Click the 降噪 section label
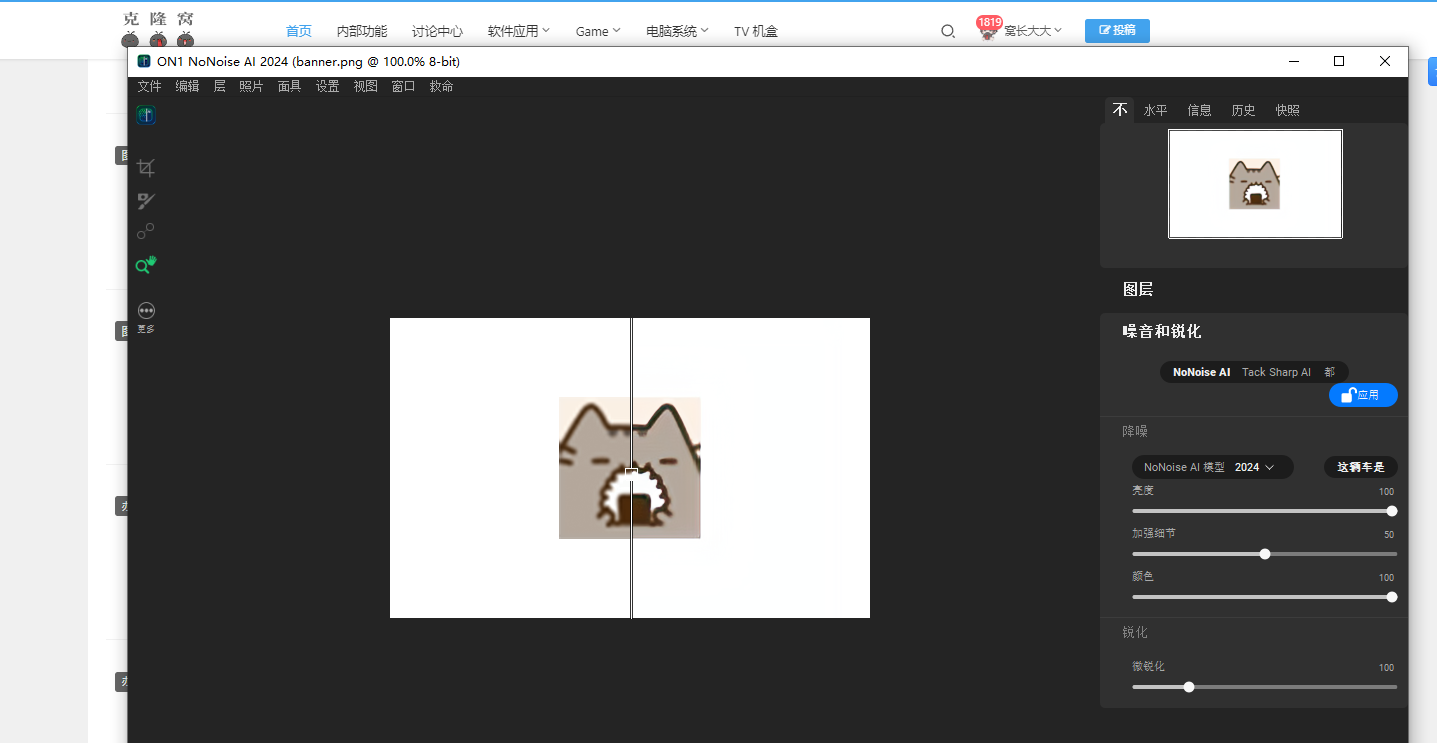 (1135, 432)
